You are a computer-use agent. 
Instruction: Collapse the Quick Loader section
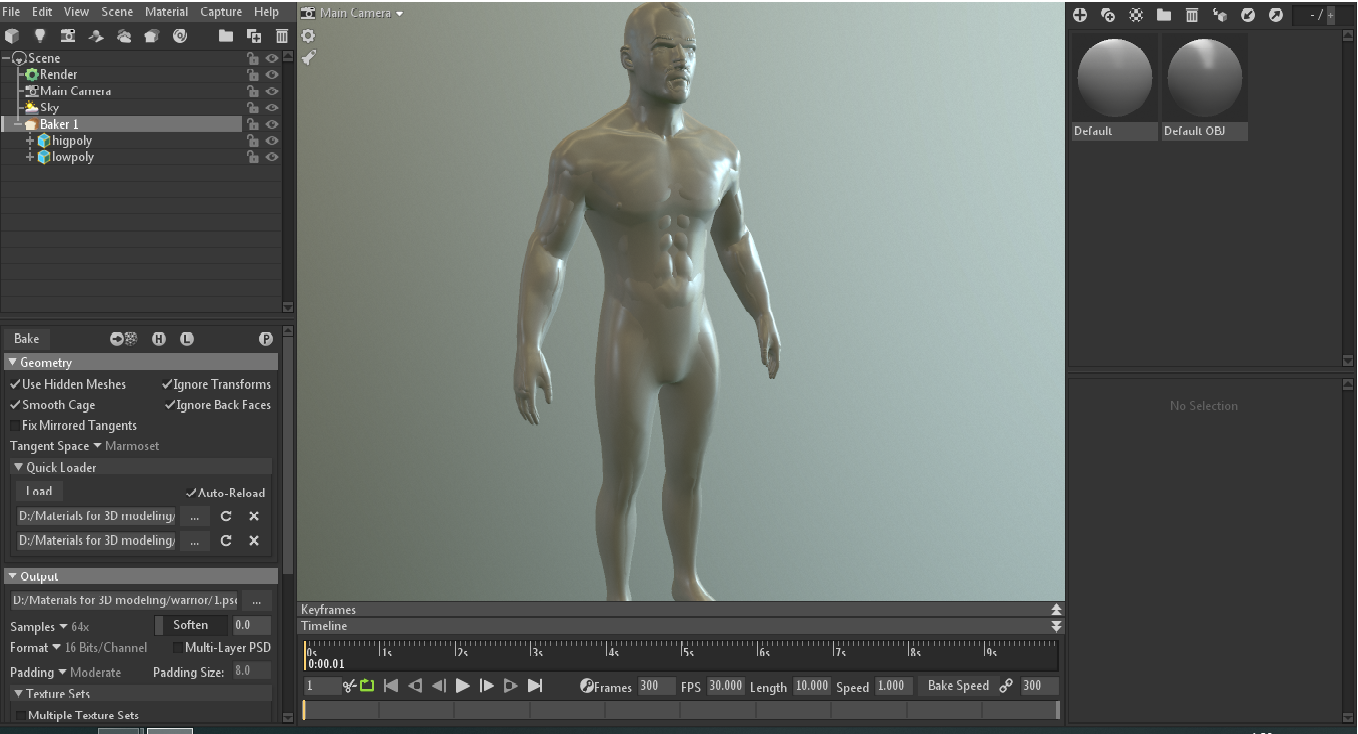18,468
